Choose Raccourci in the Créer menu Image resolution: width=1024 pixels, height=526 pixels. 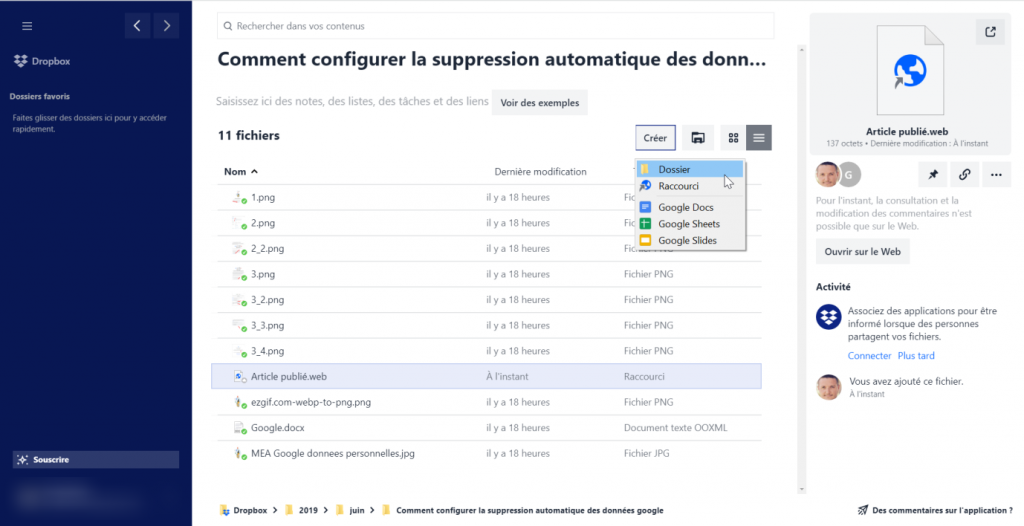[x=678, y=186]
